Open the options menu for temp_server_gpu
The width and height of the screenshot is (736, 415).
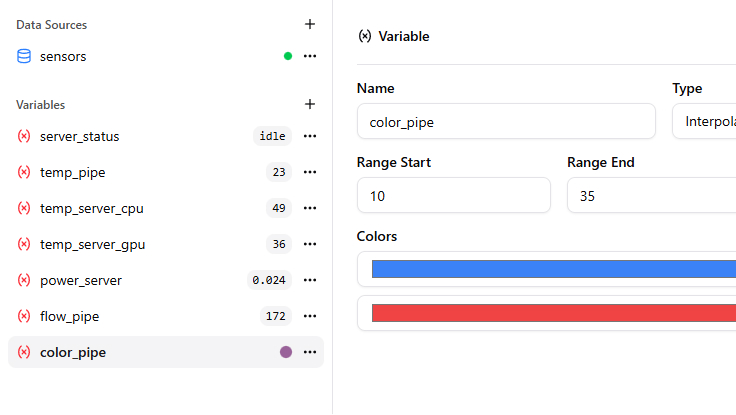coord(310,244)
